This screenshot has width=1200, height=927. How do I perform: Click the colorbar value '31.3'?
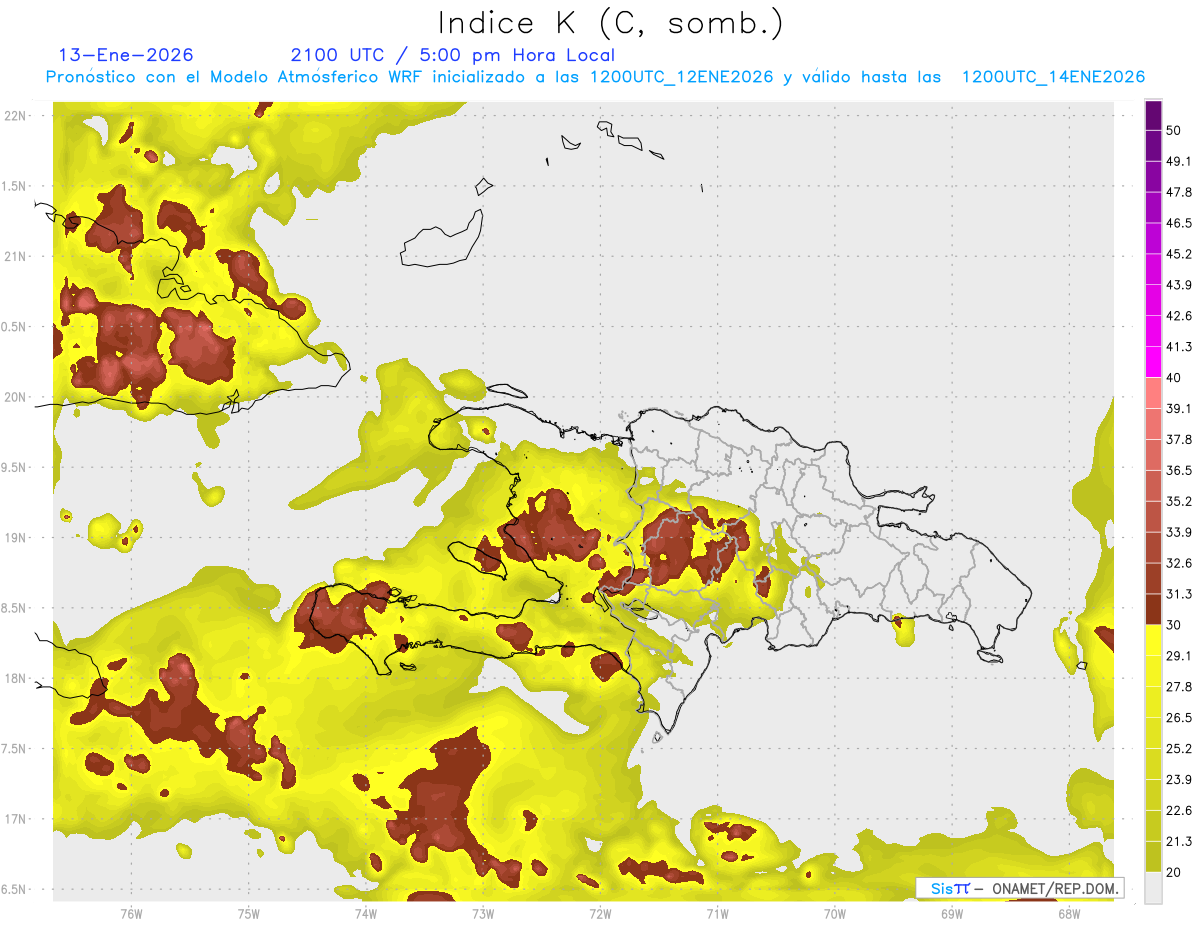click(x=1179, y=594)
